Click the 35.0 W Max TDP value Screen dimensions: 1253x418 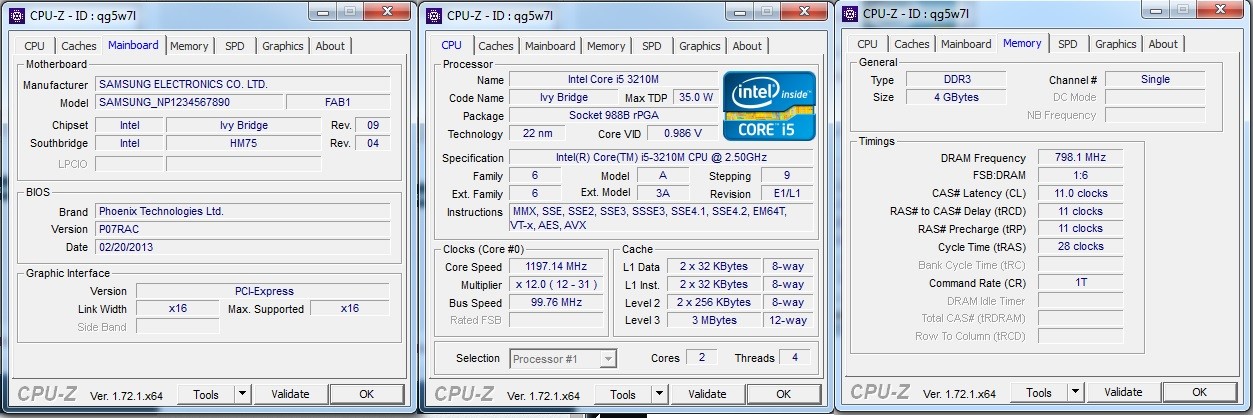(695, 97)
